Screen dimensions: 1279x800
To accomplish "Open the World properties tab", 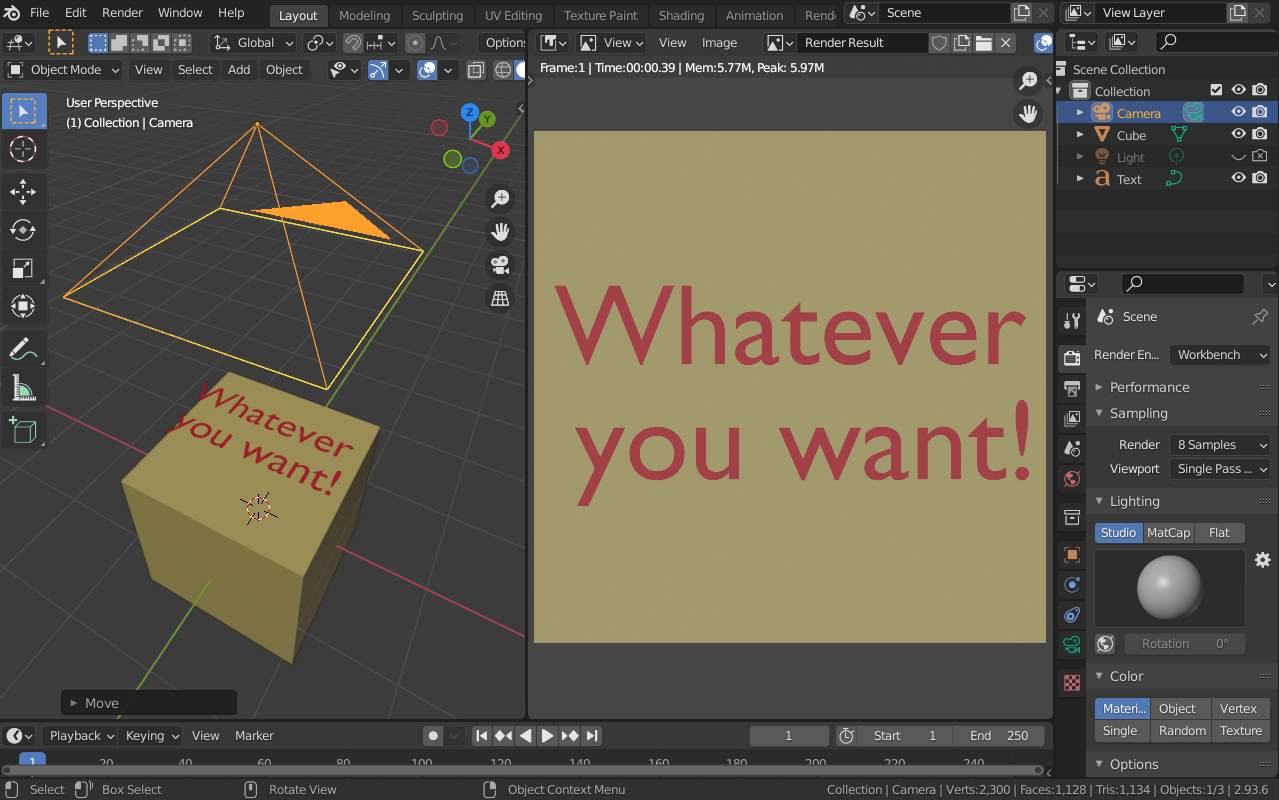I will point(1072,479).
